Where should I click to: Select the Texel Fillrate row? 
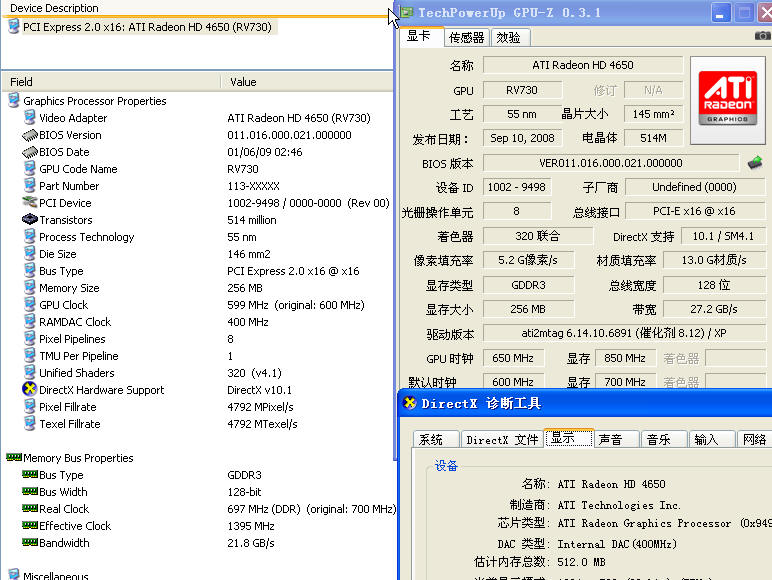coord(198,424)
